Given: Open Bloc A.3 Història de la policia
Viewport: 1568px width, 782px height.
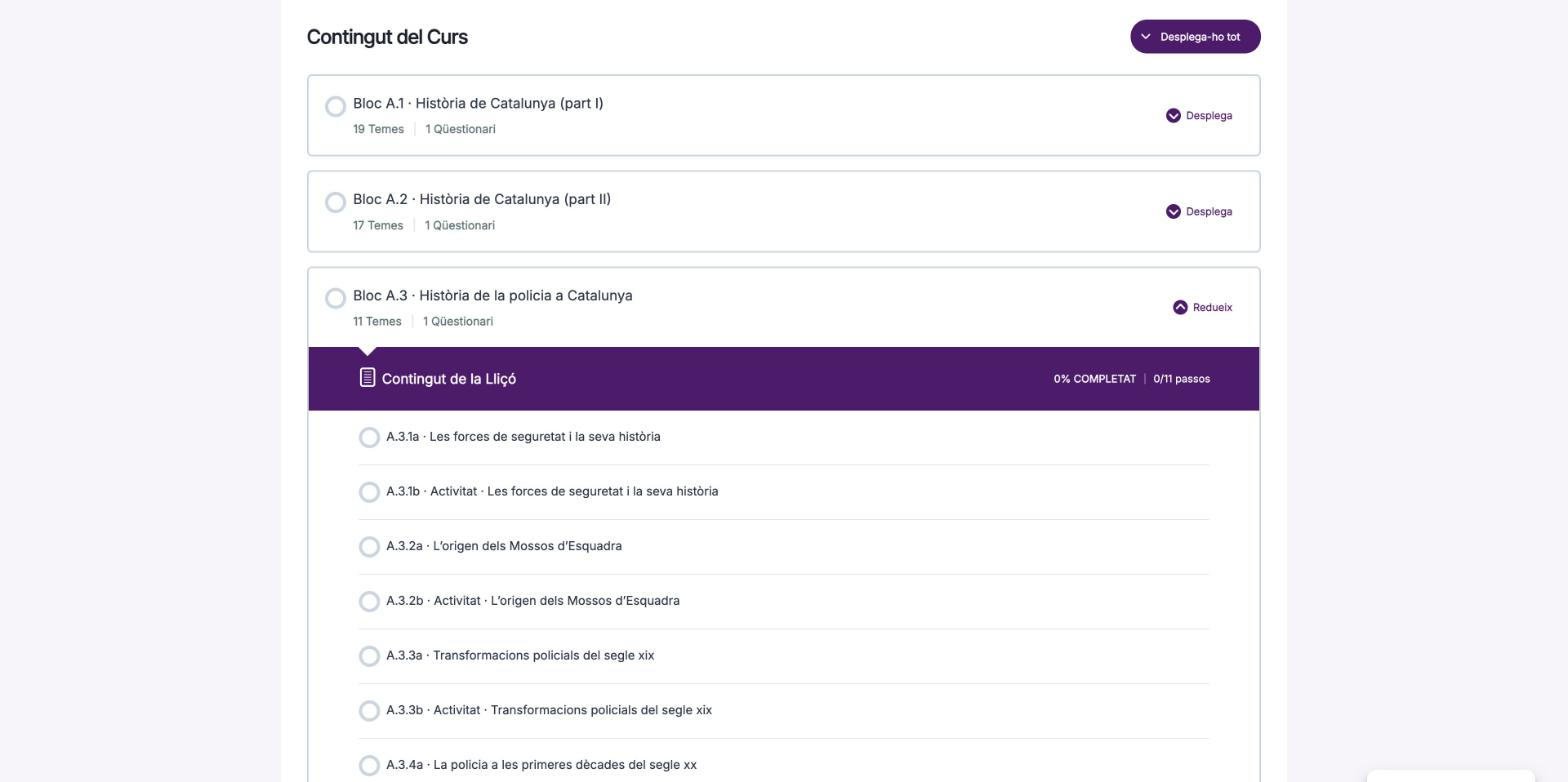Looking at the screenshot, I should [493, 296].
